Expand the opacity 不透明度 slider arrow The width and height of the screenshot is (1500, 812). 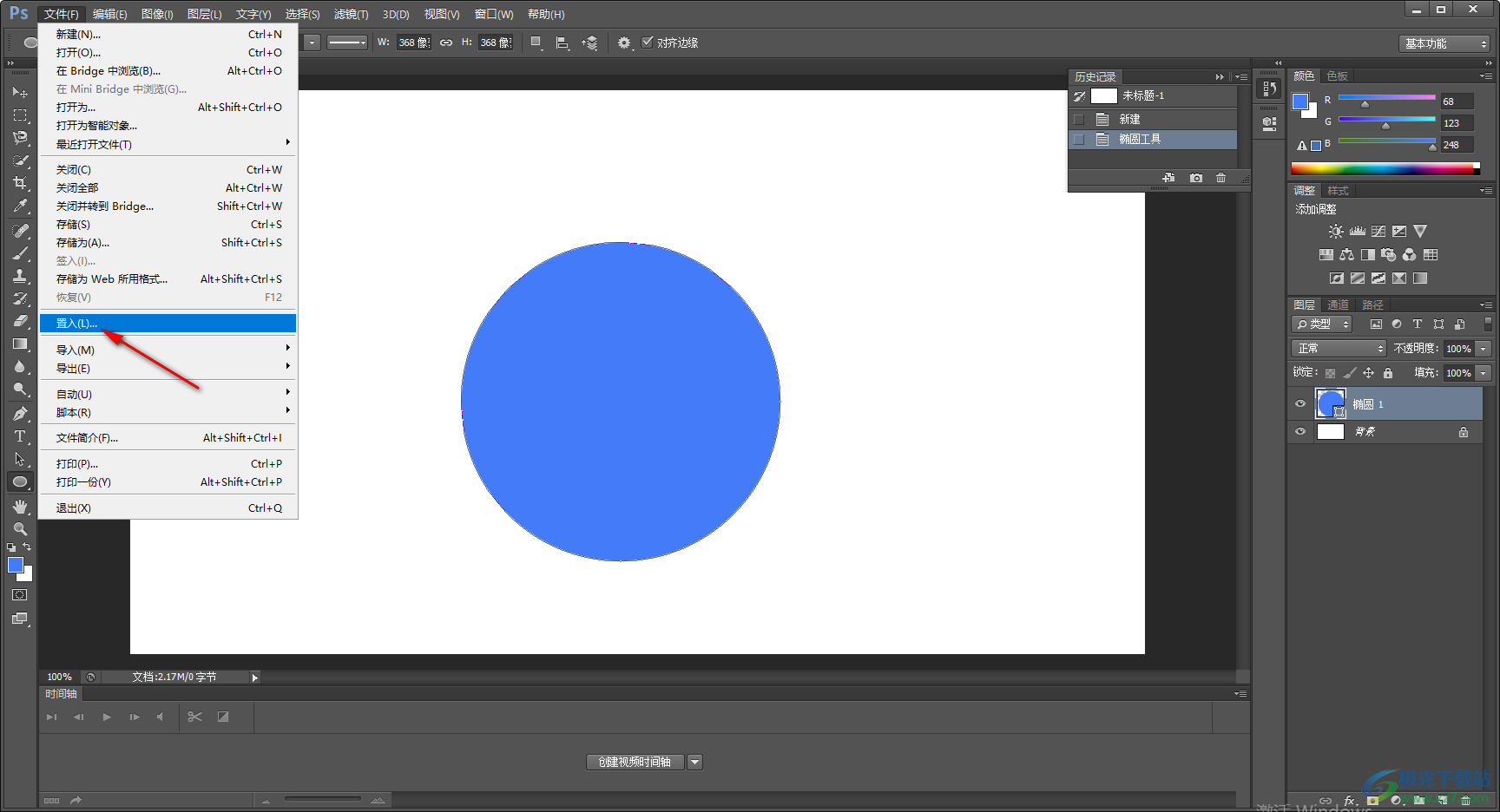1483,349
